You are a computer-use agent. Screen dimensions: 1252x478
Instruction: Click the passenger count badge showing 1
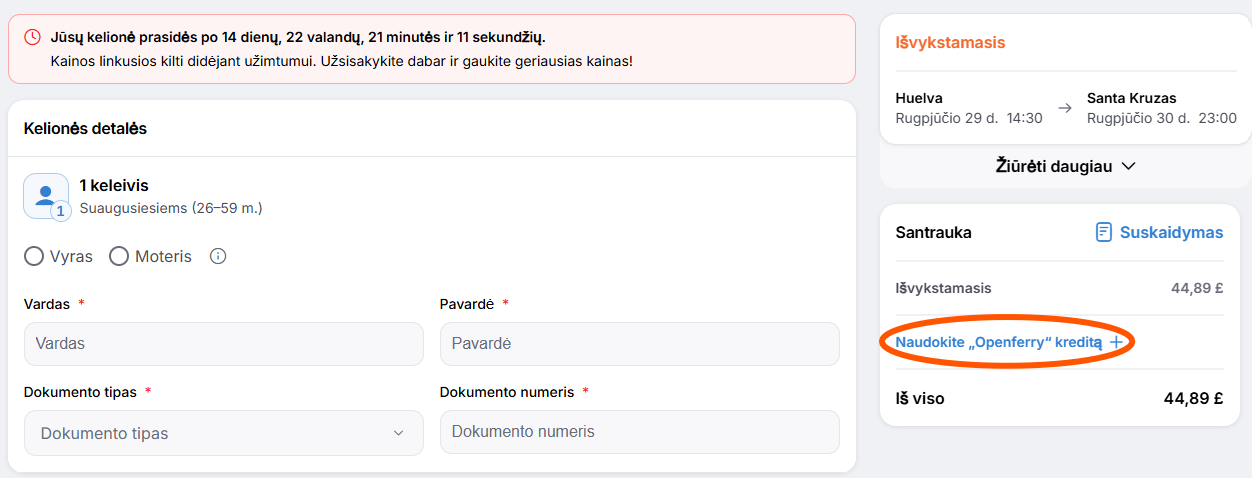point(60,210)
